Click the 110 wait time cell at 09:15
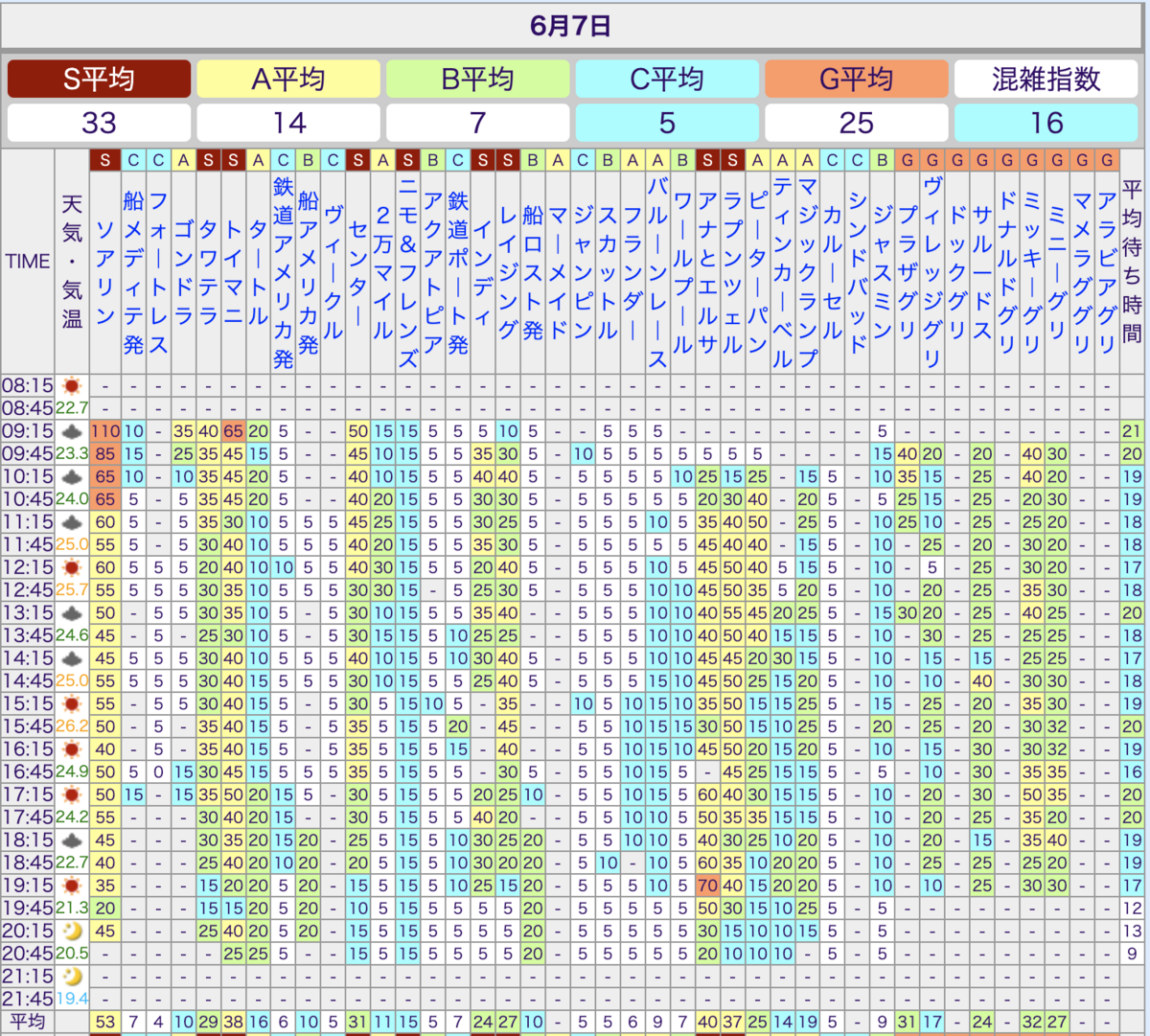The image size is (1150, 1036). pyautogui.click(x=105, y=431)
